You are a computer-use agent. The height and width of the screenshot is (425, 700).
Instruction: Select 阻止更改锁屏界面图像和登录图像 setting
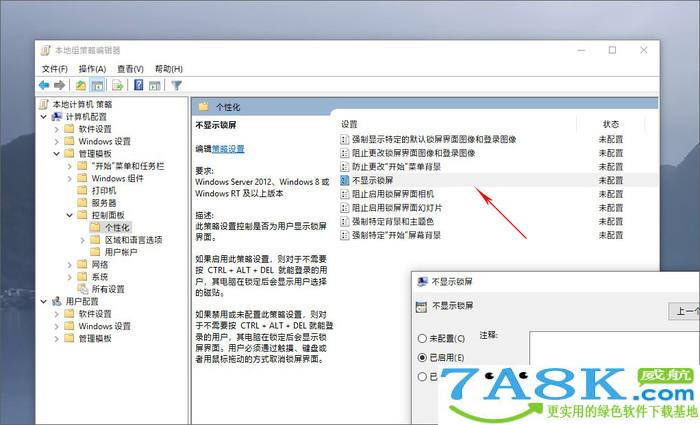click(413, 153)
